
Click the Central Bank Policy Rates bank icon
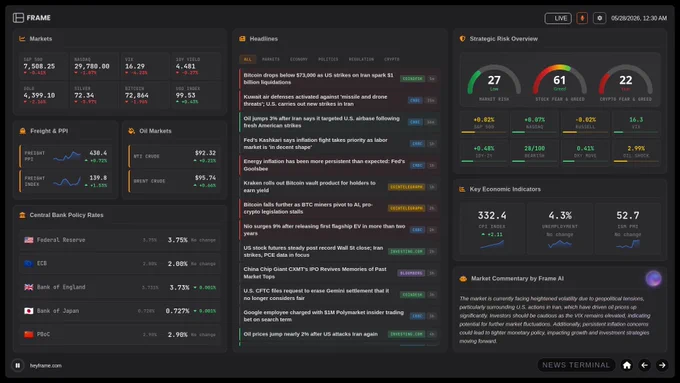(x=22, y=215)
